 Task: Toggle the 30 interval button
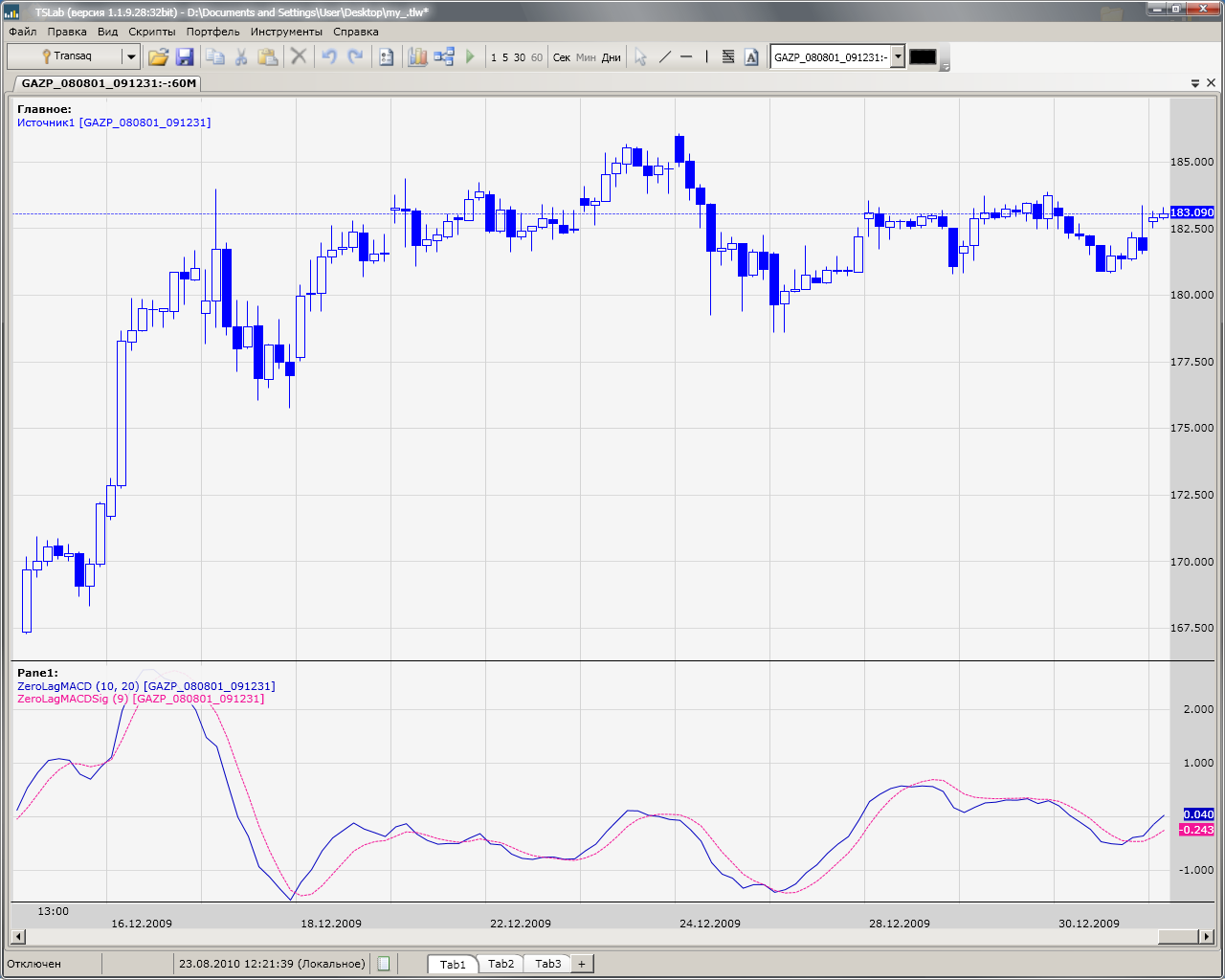coord(520,57)
